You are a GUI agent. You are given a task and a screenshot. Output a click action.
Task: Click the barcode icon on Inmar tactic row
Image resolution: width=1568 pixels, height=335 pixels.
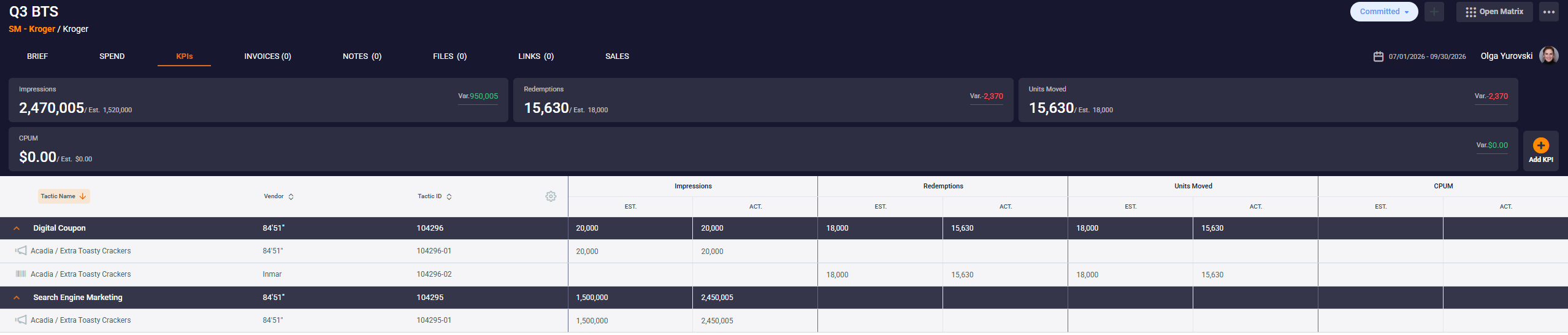tap(21, 274)
